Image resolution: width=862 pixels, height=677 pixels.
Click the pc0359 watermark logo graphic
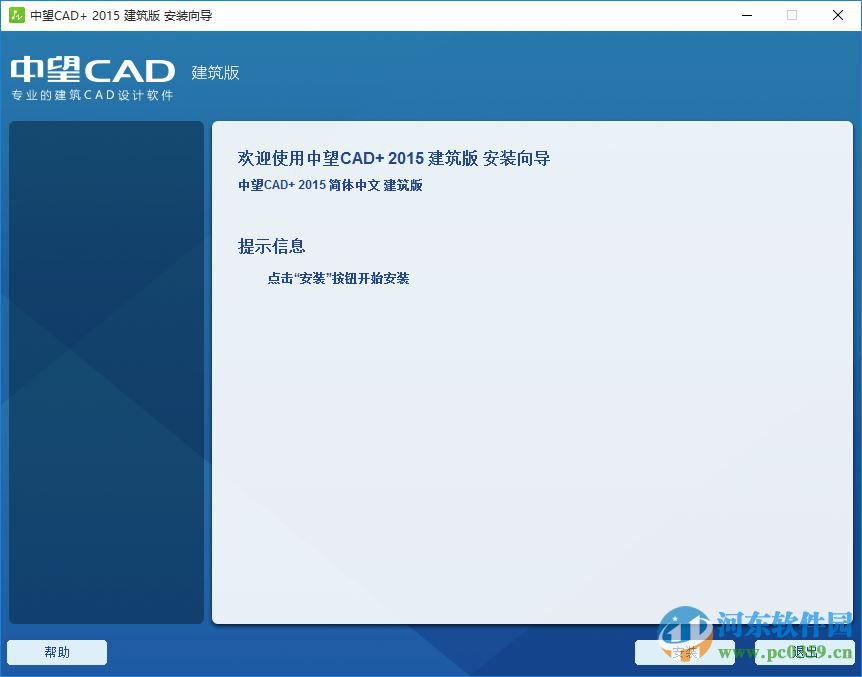(689, 640)
